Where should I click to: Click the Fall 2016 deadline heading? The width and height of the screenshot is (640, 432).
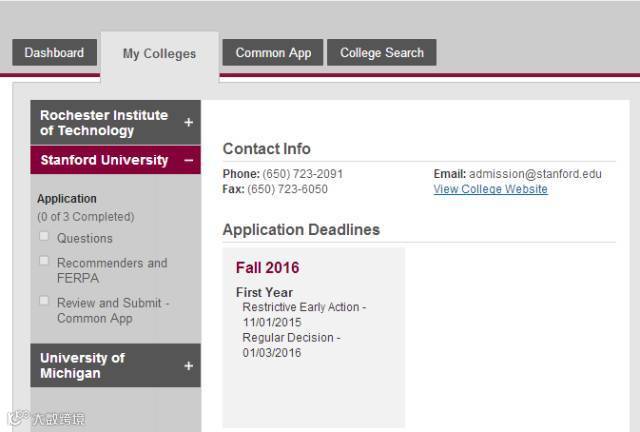click(267, 268)
